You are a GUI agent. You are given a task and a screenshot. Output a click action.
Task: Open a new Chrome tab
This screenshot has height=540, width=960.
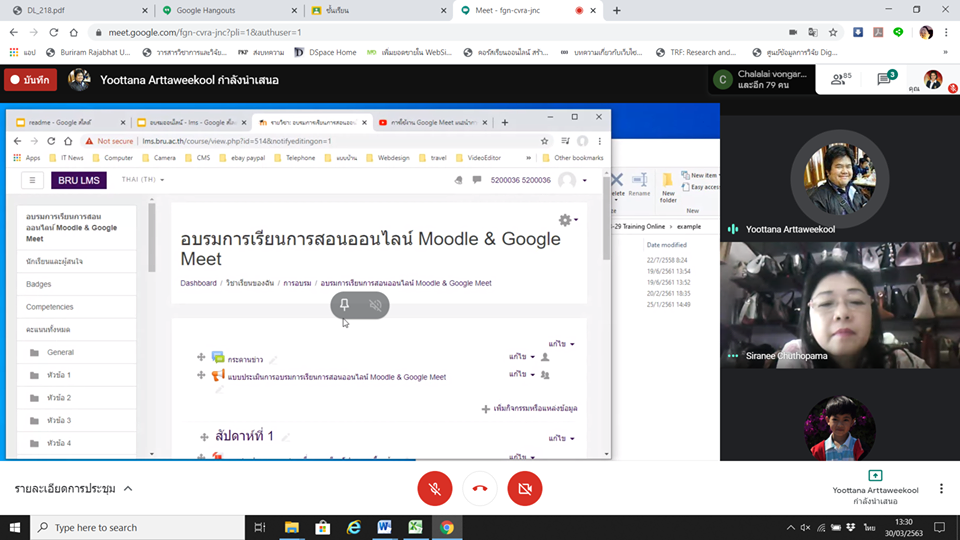click(x=617, y=10)
